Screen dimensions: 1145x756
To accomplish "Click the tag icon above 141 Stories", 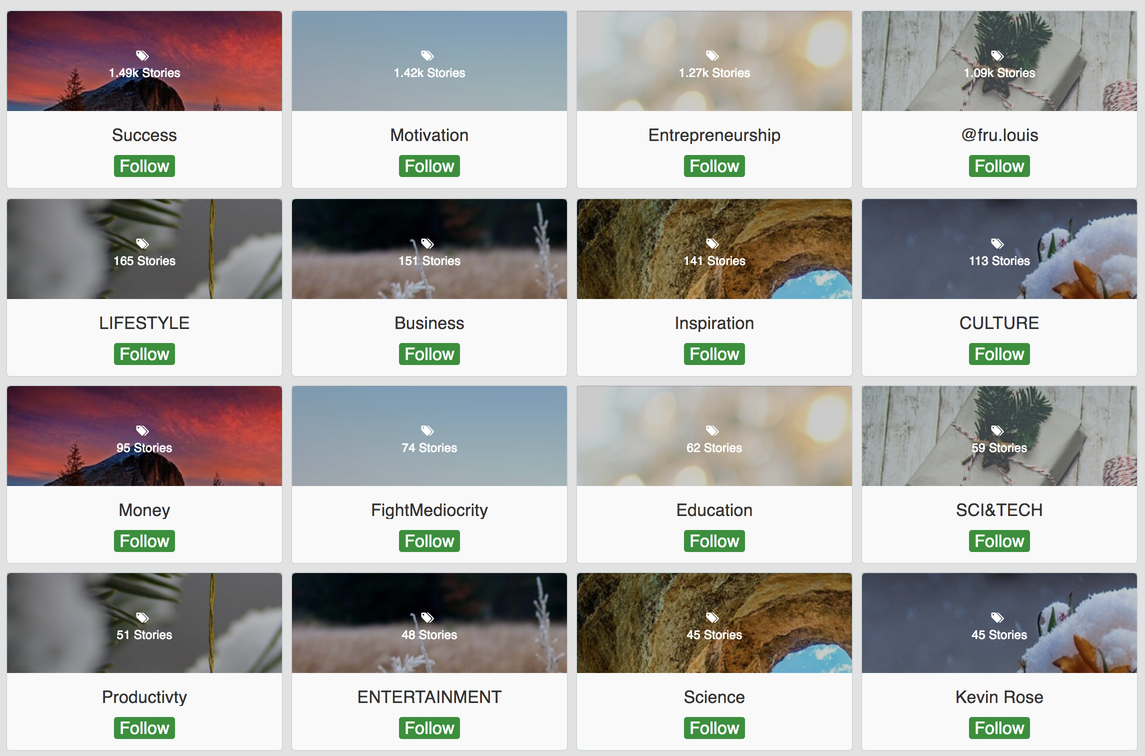I will (x=713, y=243).
